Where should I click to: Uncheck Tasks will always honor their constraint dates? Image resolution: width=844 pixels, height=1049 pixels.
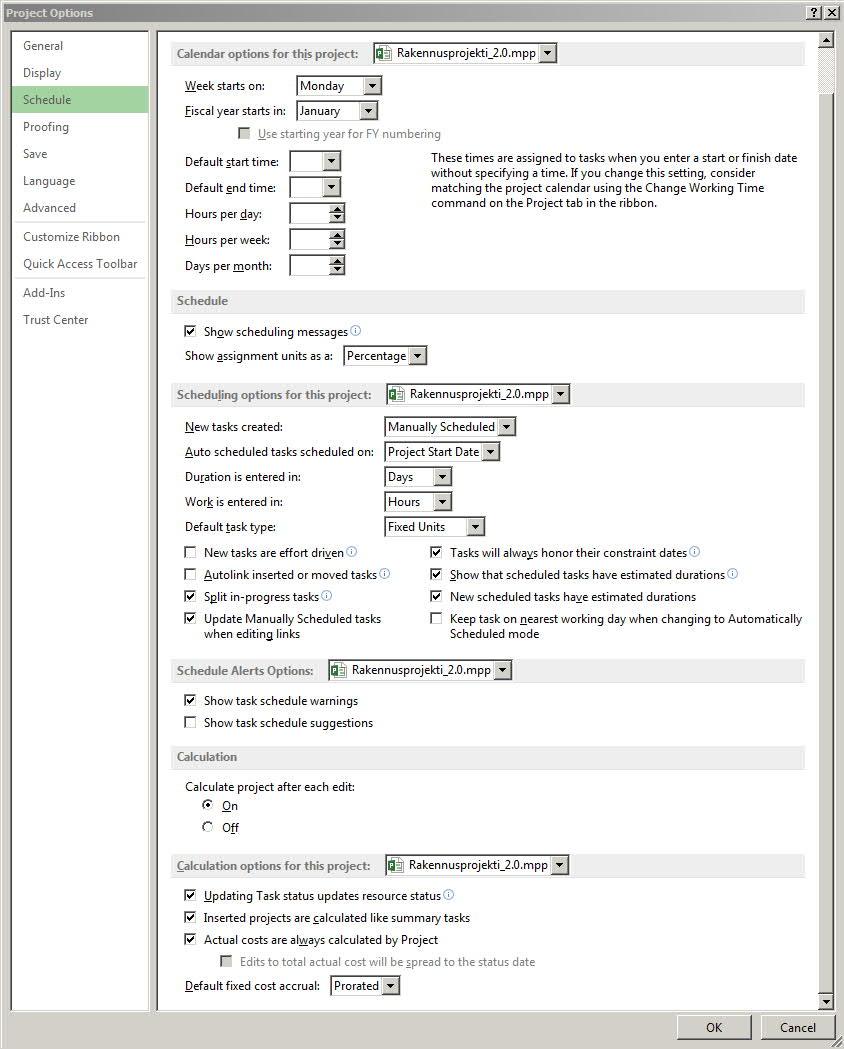pos(437,553)
